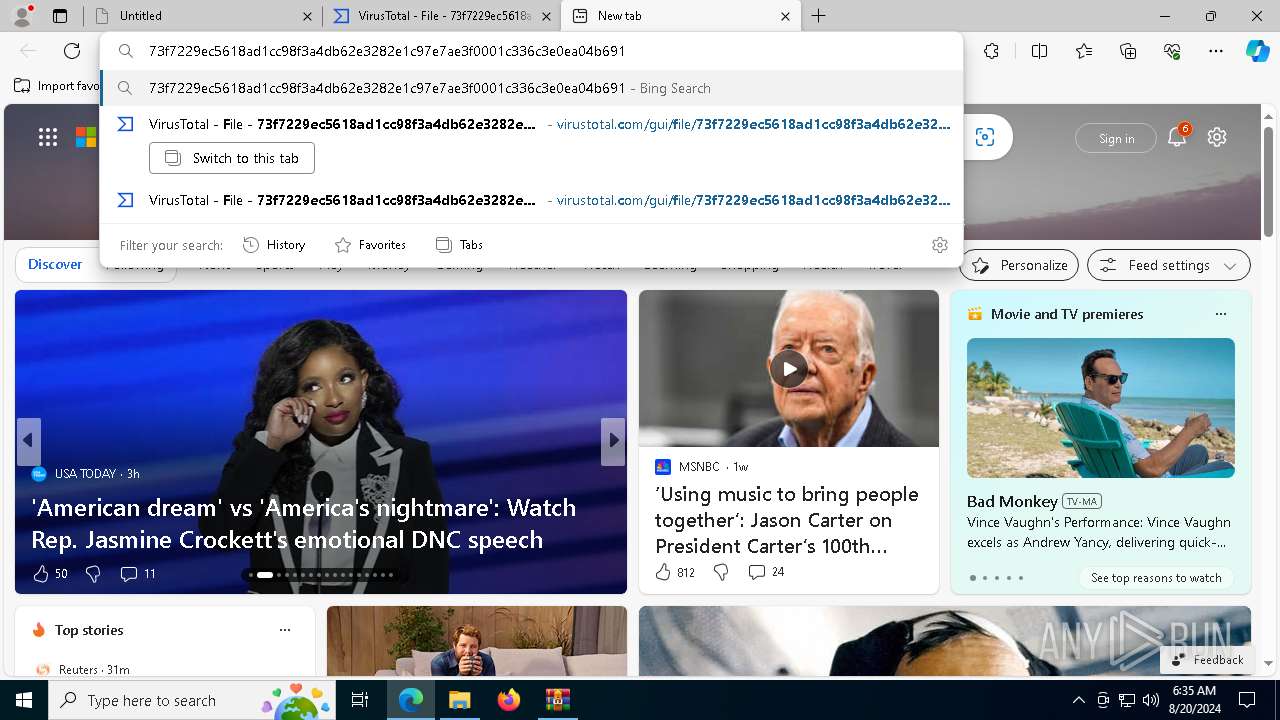Screen dimensions: 1280x720
Task: Select first VirusTotal File suggestion
Action: (531, 124)
